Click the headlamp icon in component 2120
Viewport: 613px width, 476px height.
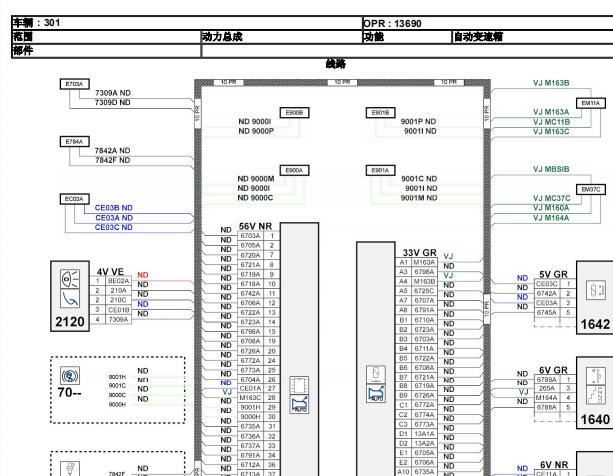[70, 279]
